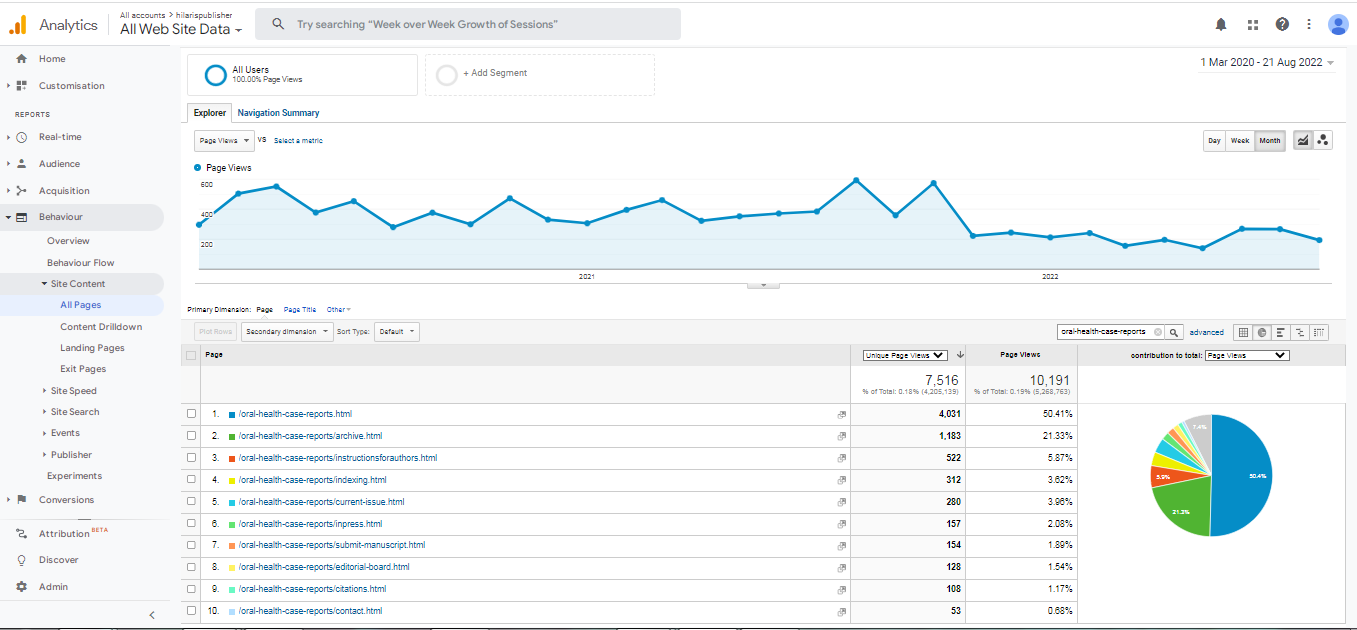The height and width of the screenshot is (630, 1357).
Task: Click the notifications bell icon
Action: click(1221, 24)
